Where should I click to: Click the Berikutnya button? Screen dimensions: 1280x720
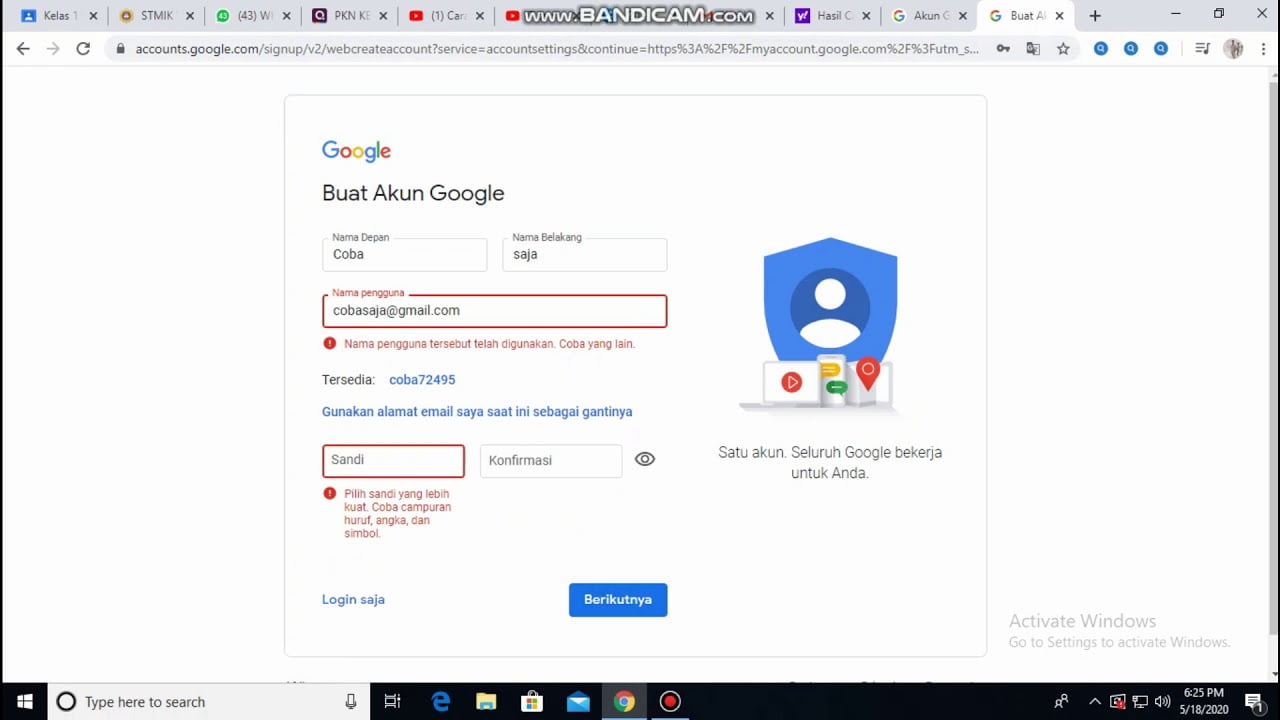618,600
